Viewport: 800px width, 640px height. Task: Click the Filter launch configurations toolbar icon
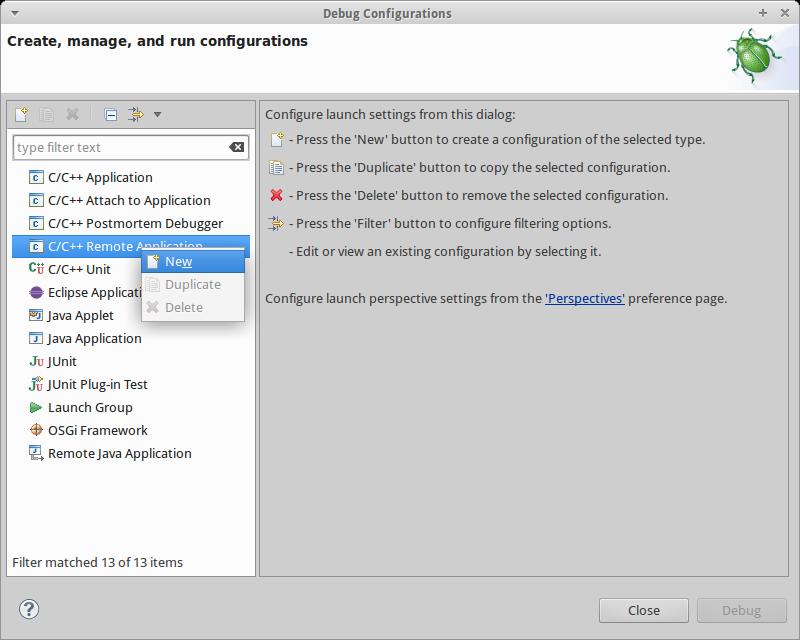click(x=136, y=114)
